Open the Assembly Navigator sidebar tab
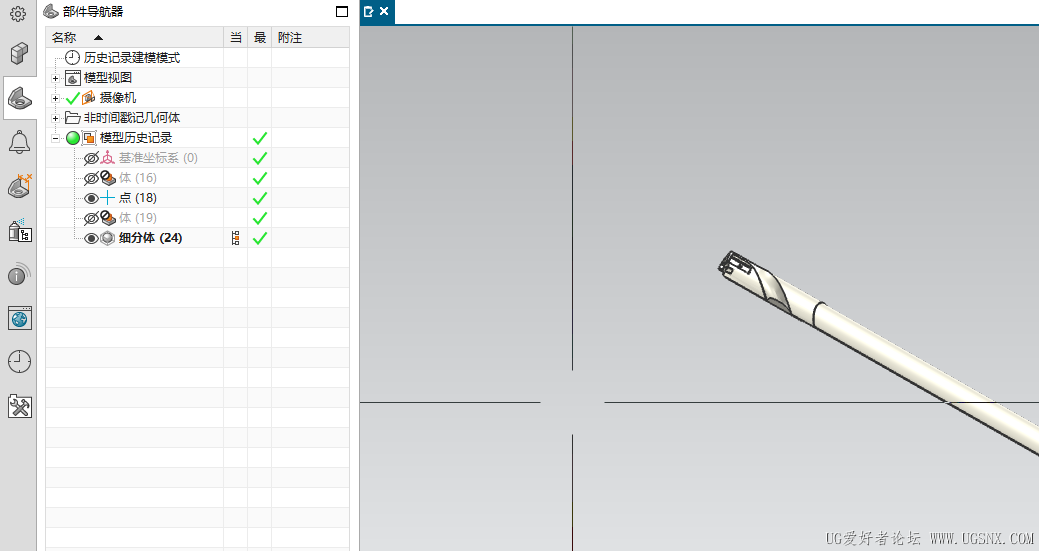This screenshot has width=1039, height=551. [19, 54]
